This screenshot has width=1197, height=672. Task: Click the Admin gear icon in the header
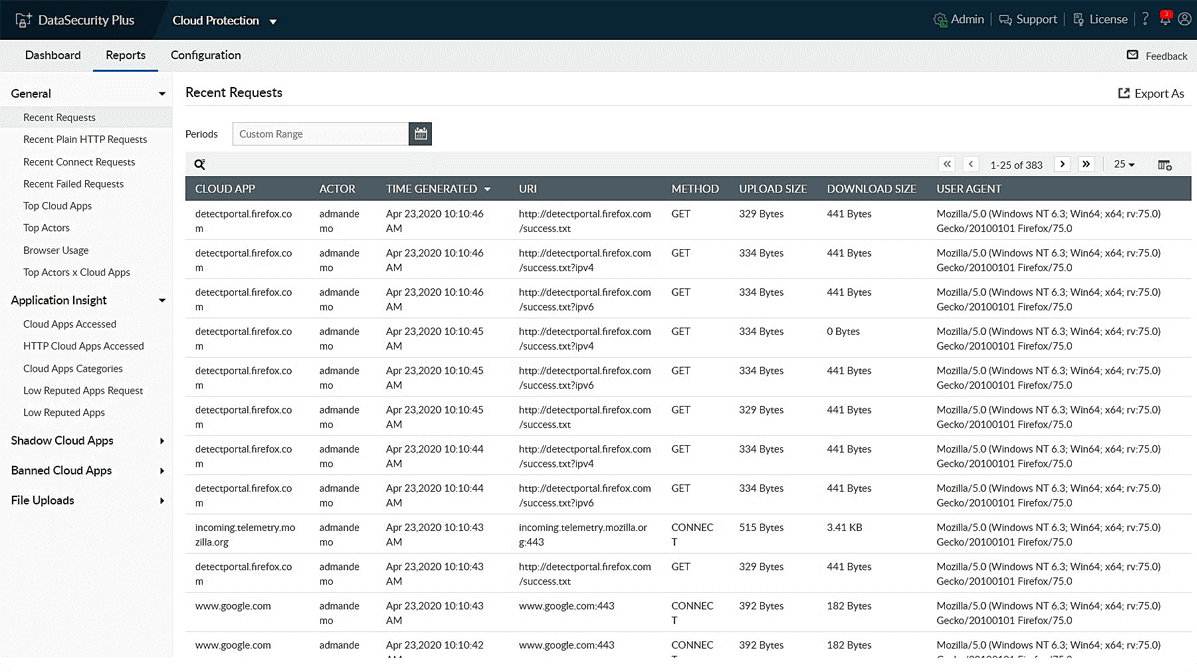pos(940,19)
